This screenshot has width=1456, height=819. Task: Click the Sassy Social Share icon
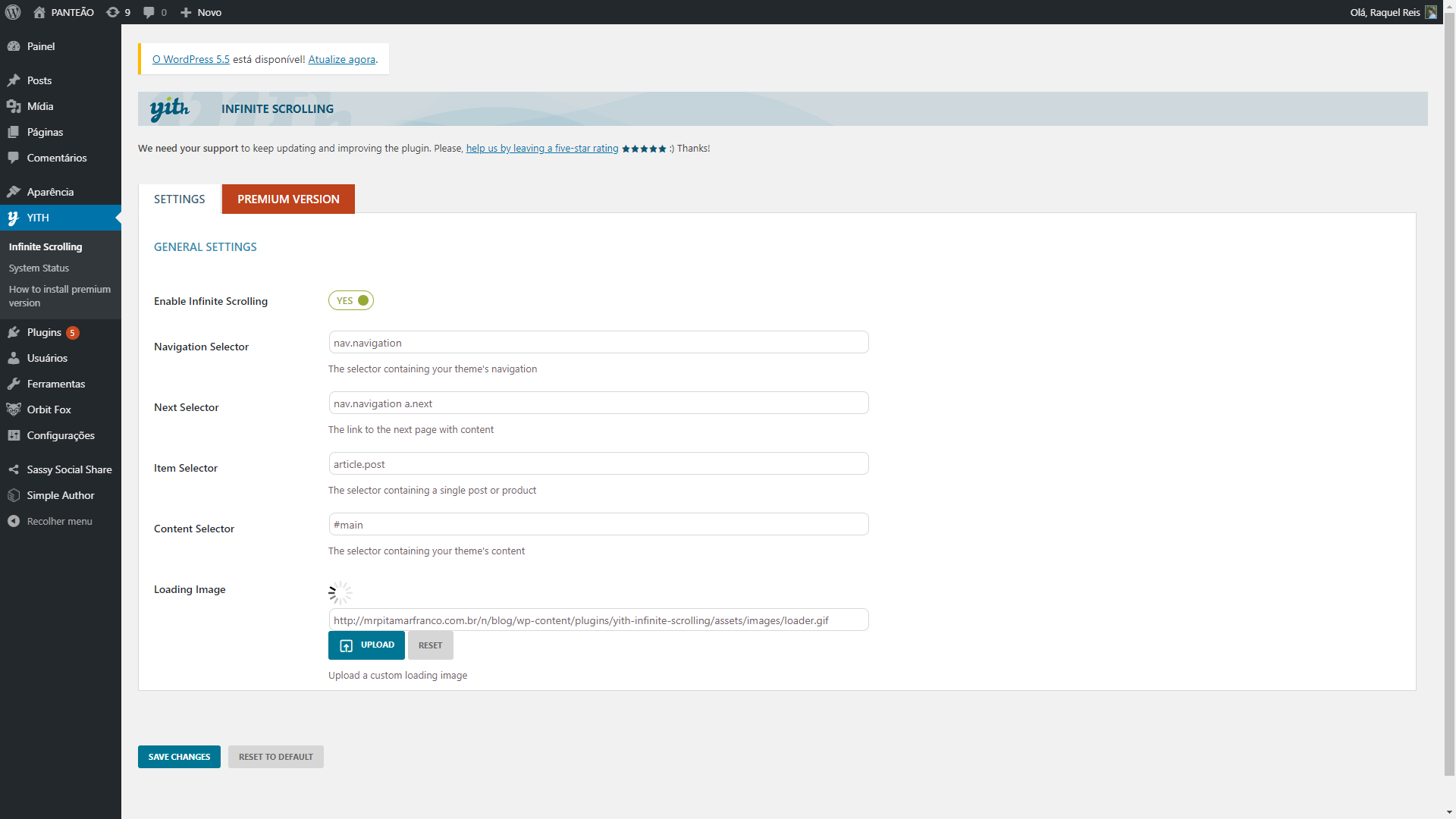click(14, 469)
